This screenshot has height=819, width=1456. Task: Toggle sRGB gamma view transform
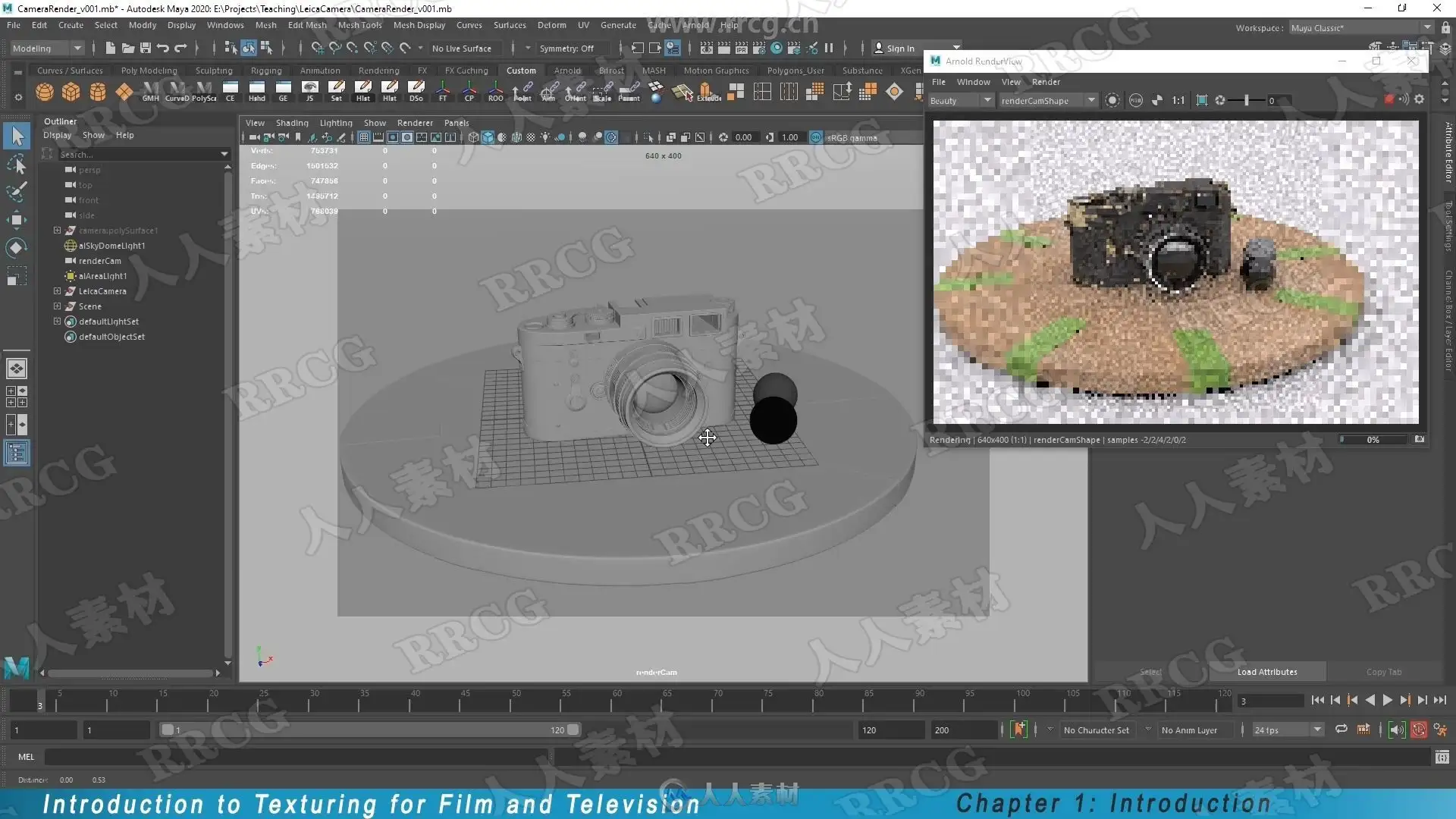click(x=816, y=137)
